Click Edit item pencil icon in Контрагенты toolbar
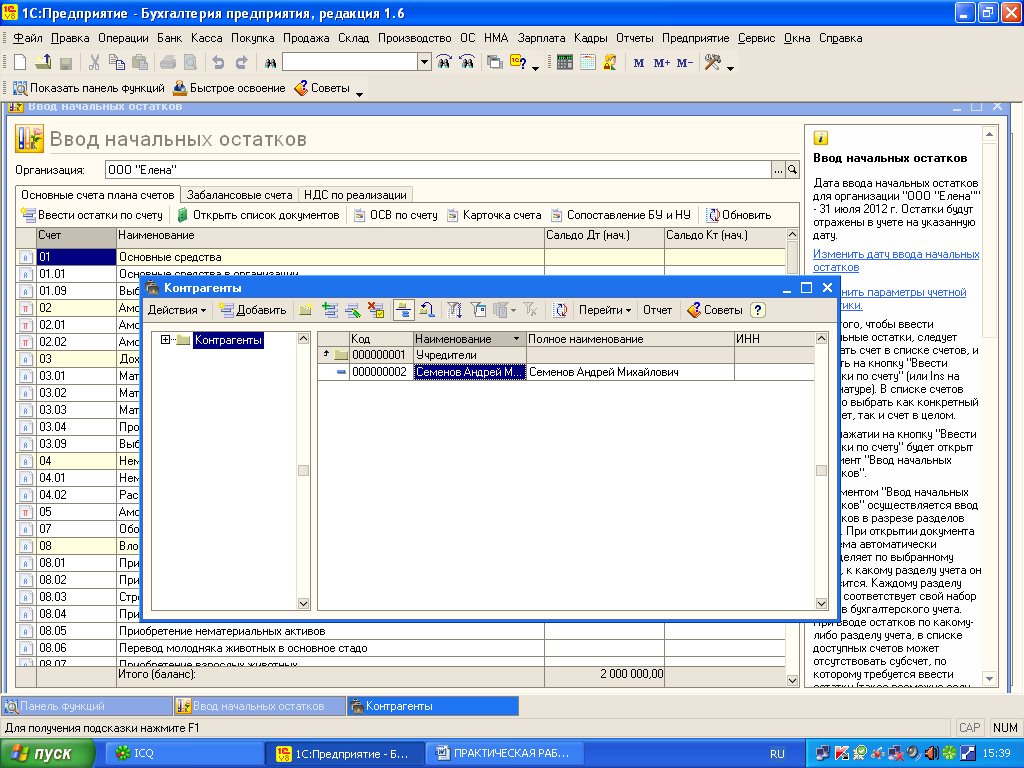 (353, 310)
